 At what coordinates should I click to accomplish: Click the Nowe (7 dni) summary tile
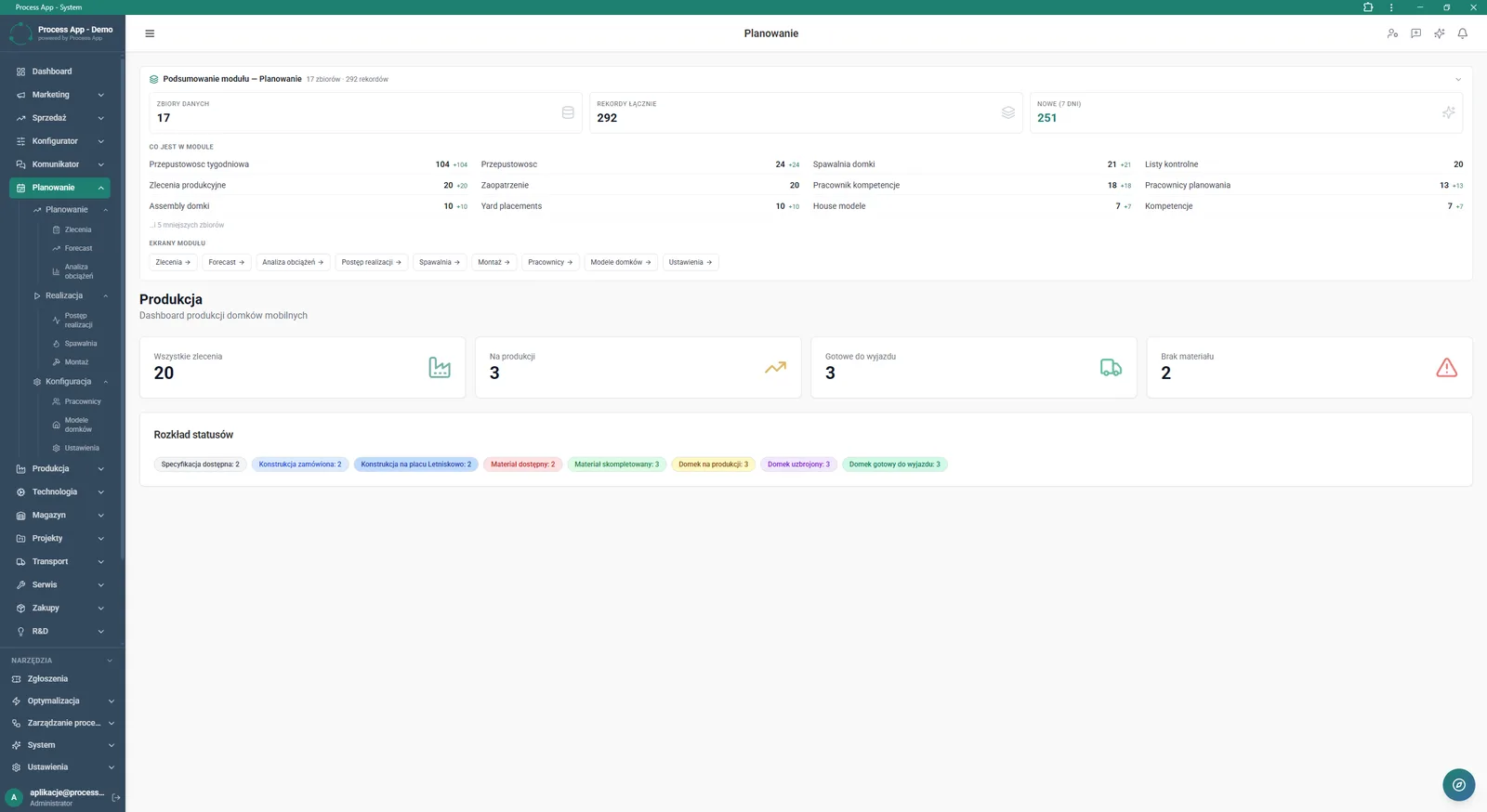tap(1246, 112)
